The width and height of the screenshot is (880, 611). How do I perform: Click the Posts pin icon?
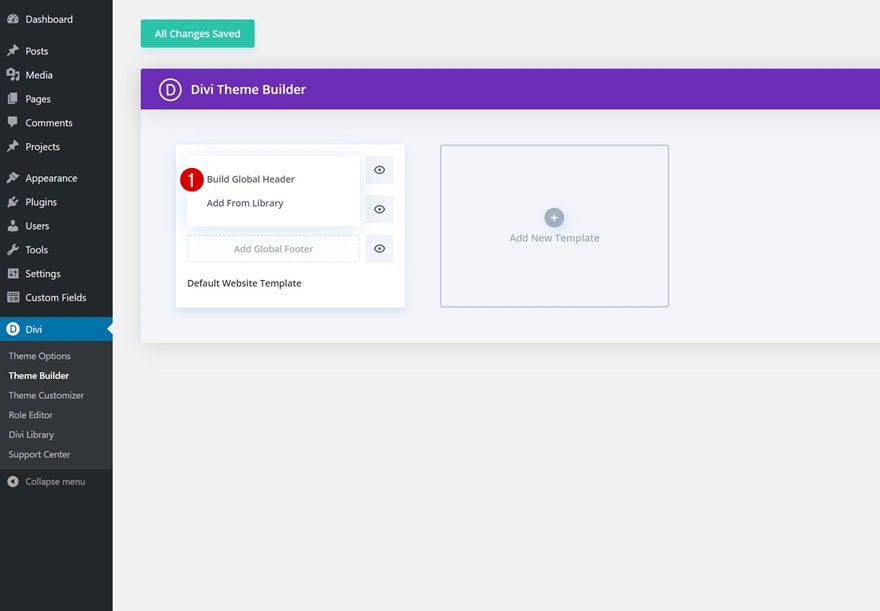[x=13, y=50]
